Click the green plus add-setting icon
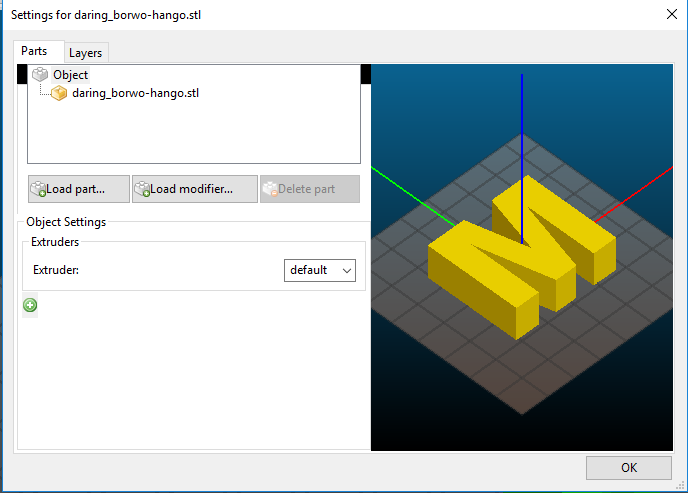This screenshot has width=688, height=493. [30, 305]
